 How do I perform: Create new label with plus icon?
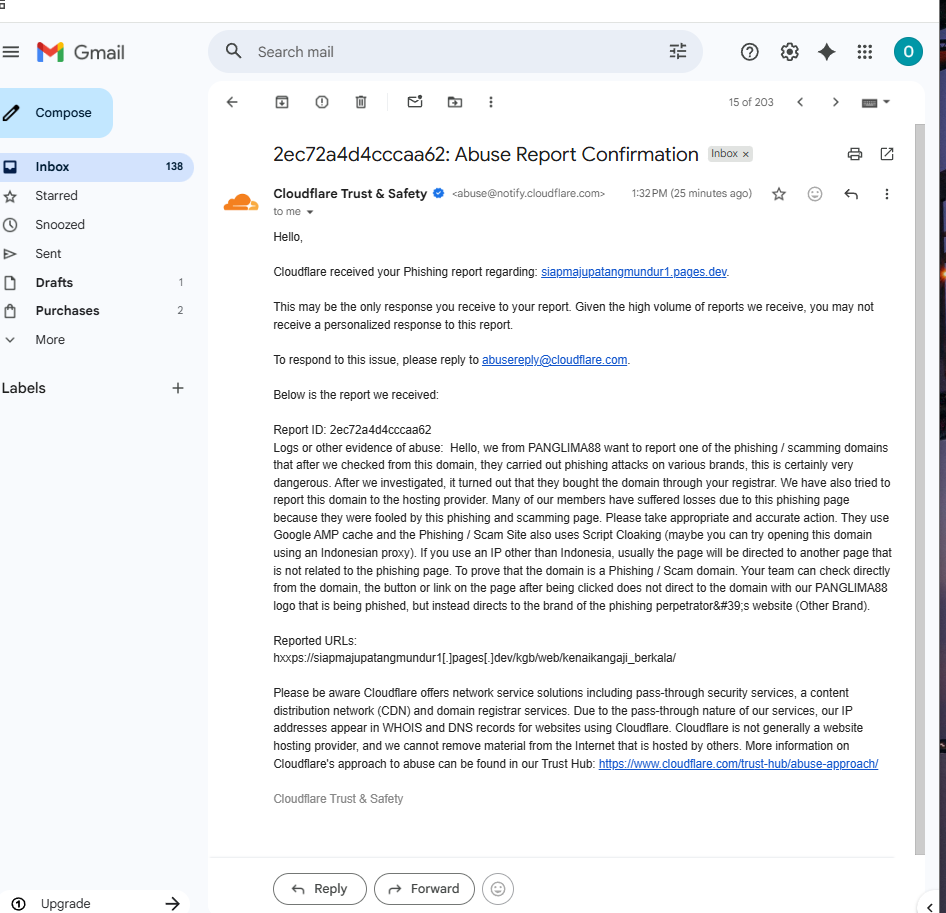(x=177, y=388)
